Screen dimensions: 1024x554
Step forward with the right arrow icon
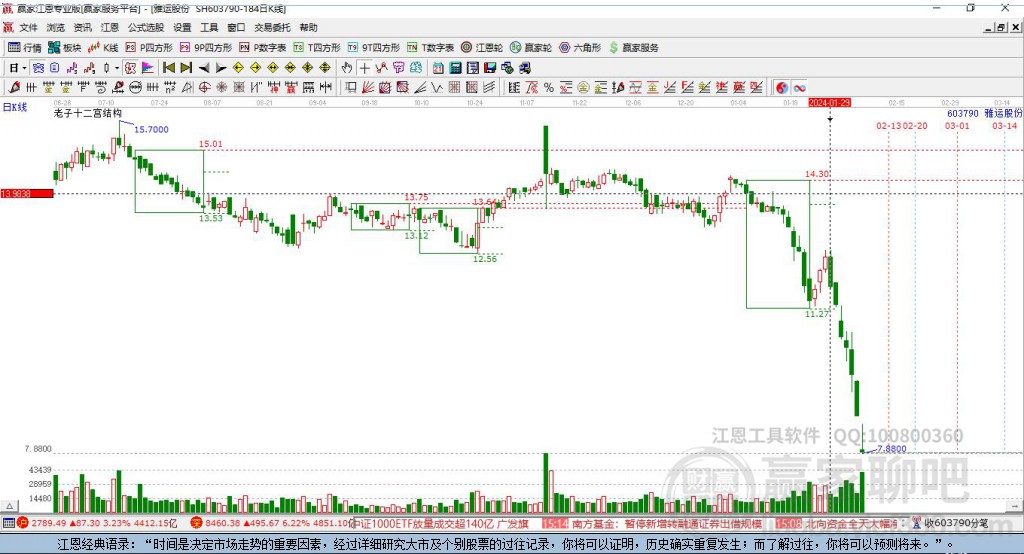pyautogui.click(x=221, y=68)
